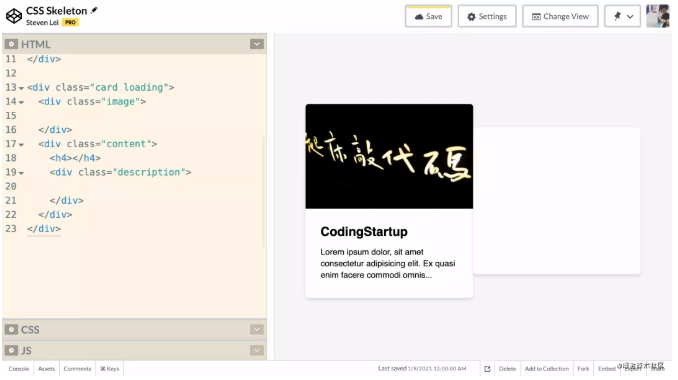Fold the image div at line 14
Viewport: 678px width, 380px height.
(x=21, y=102)
